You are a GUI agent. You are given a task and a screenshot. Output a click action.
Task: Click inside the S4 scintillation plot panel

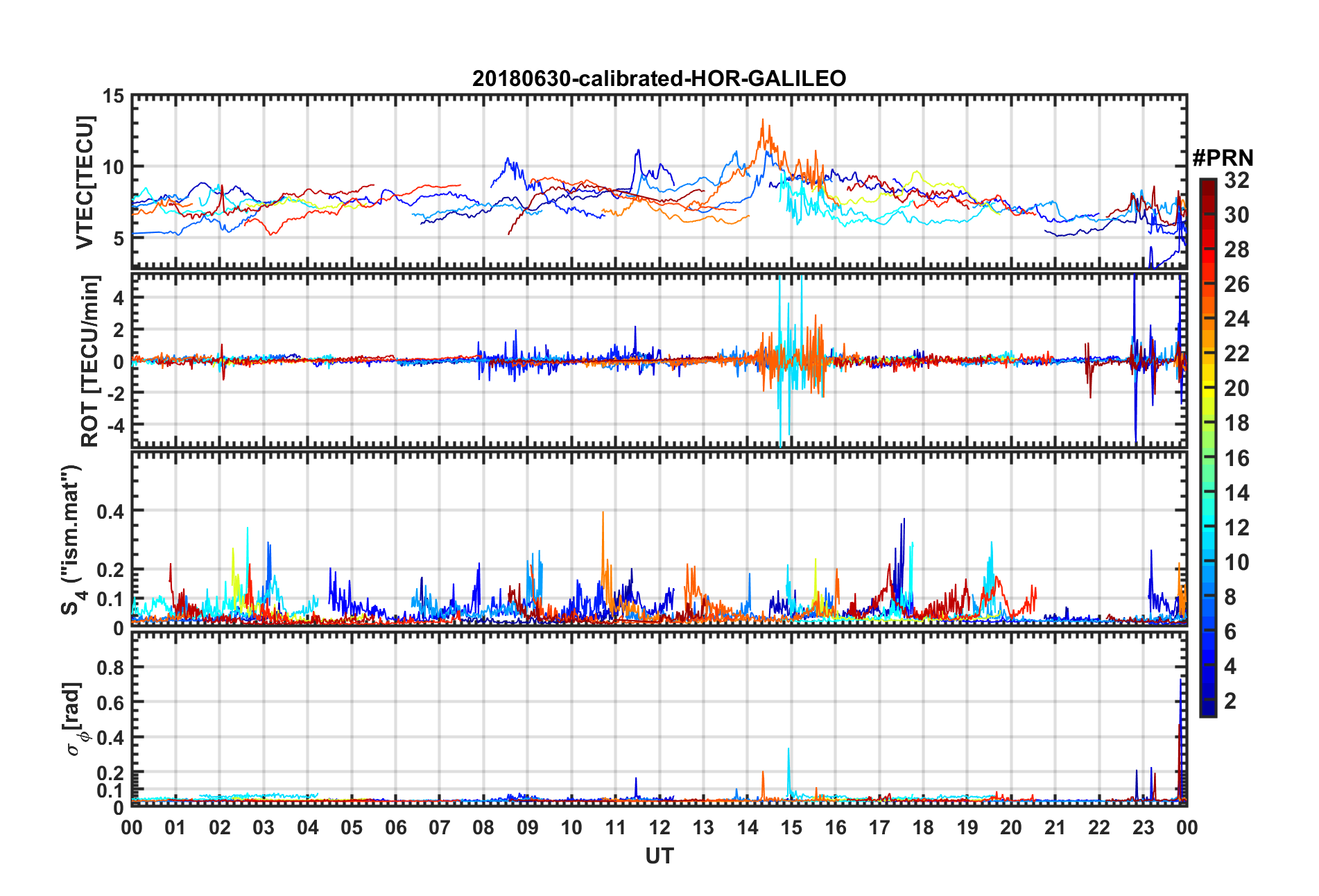pyautogui.click(x=659, y=539)
